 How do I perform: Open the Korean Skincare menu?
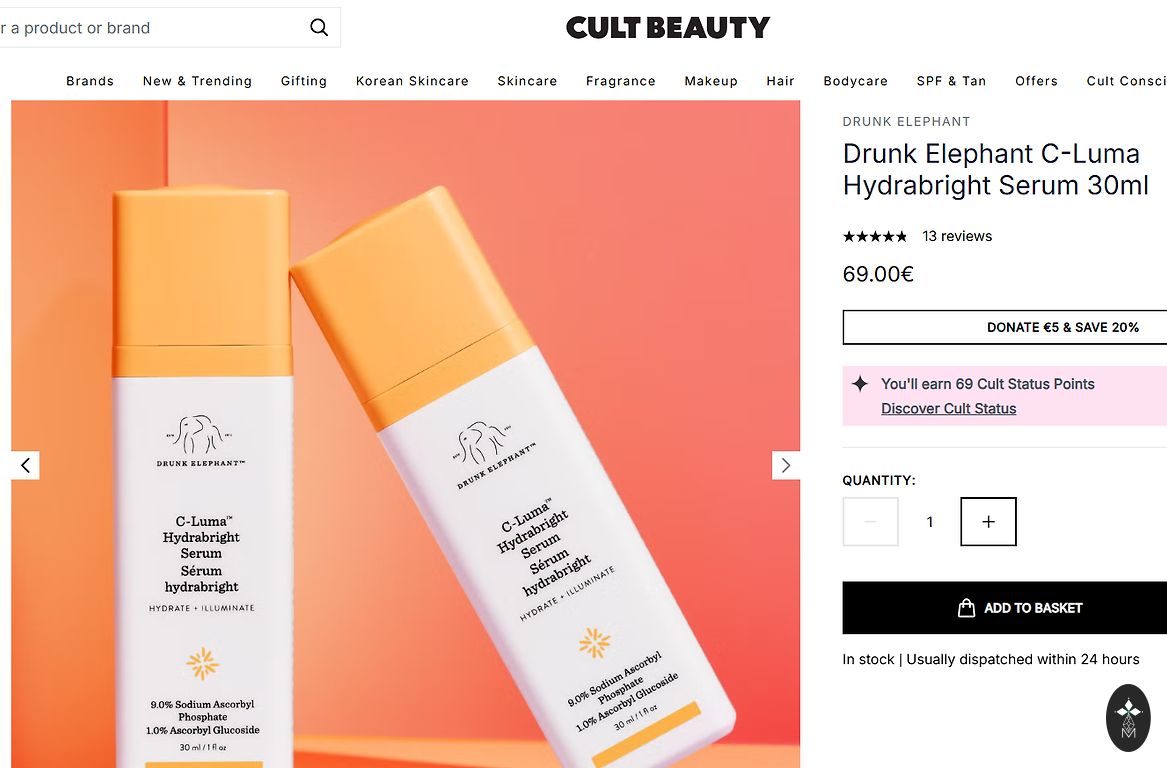click(x=412, y=81)
